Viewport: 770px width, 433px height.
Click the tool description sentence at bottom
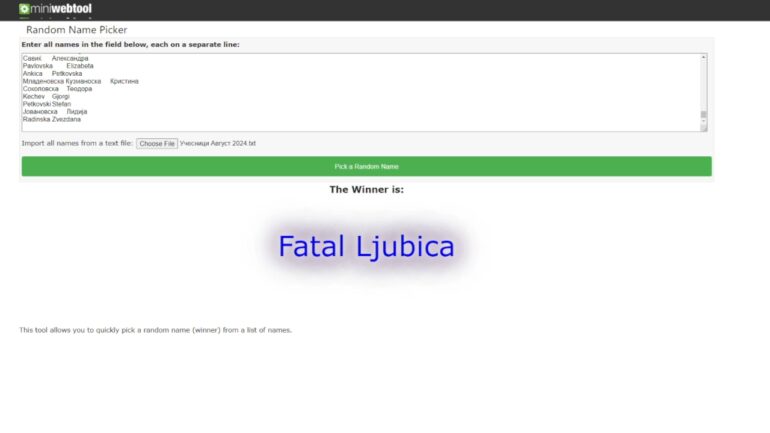point(156,330)
